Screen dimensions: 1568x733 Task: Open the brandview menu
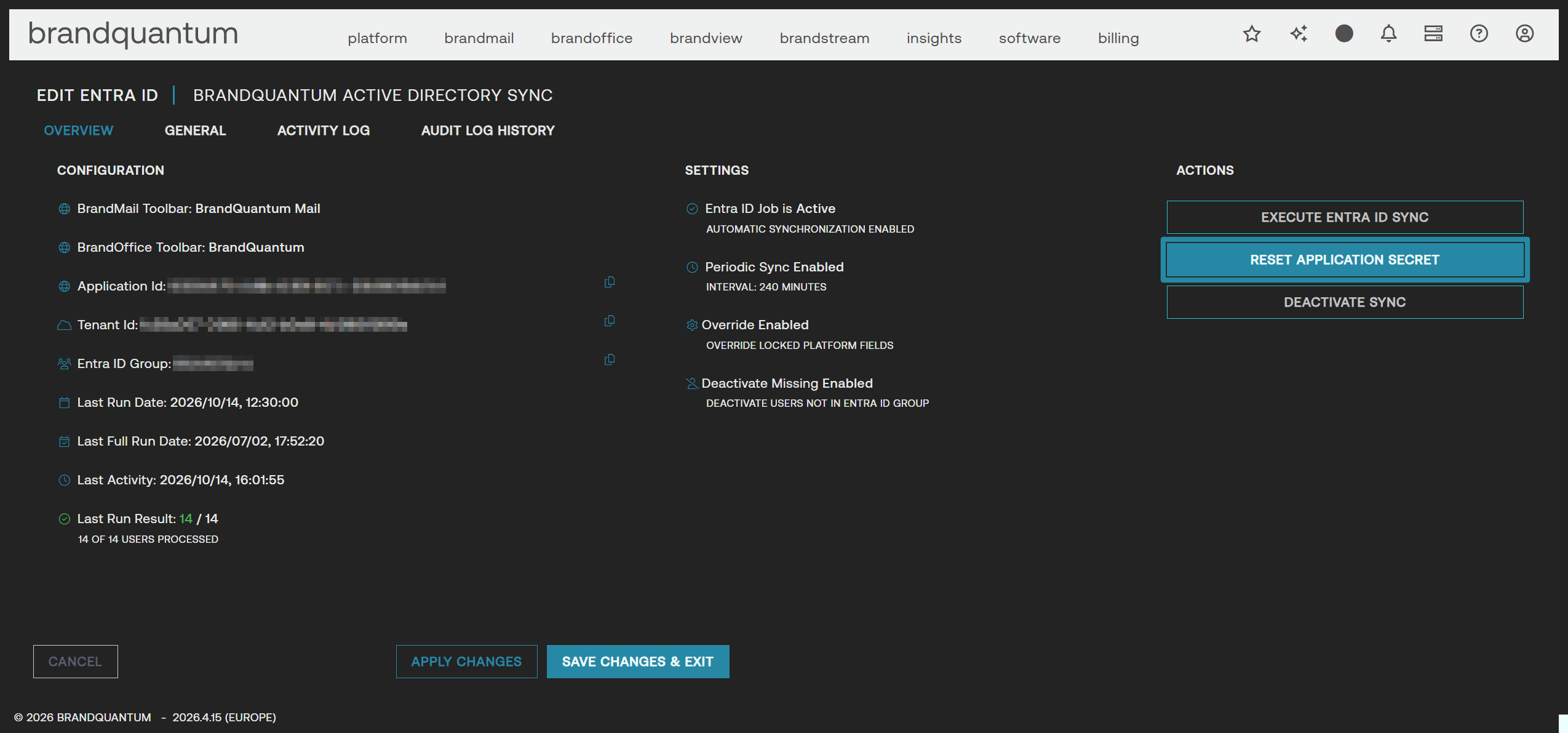[706, 38]
